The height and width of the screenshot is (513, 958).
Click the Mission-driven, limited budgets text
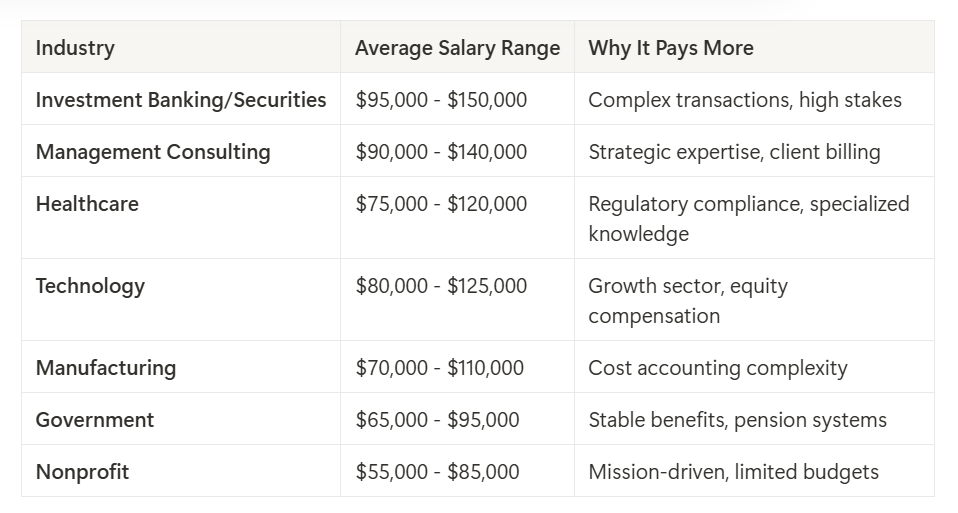tap(733, 472)
